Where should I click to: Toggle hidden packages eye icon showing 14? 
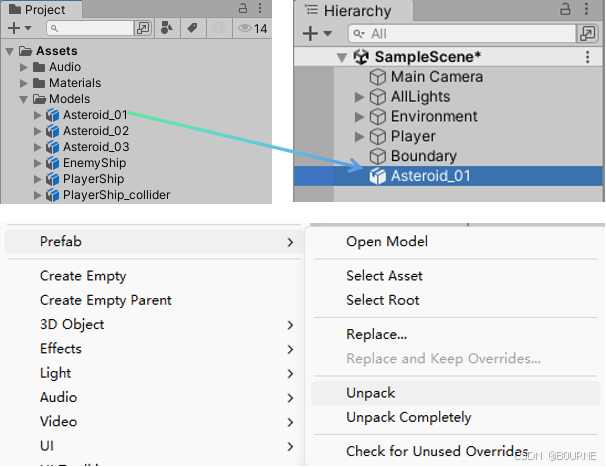click(252, 29)
